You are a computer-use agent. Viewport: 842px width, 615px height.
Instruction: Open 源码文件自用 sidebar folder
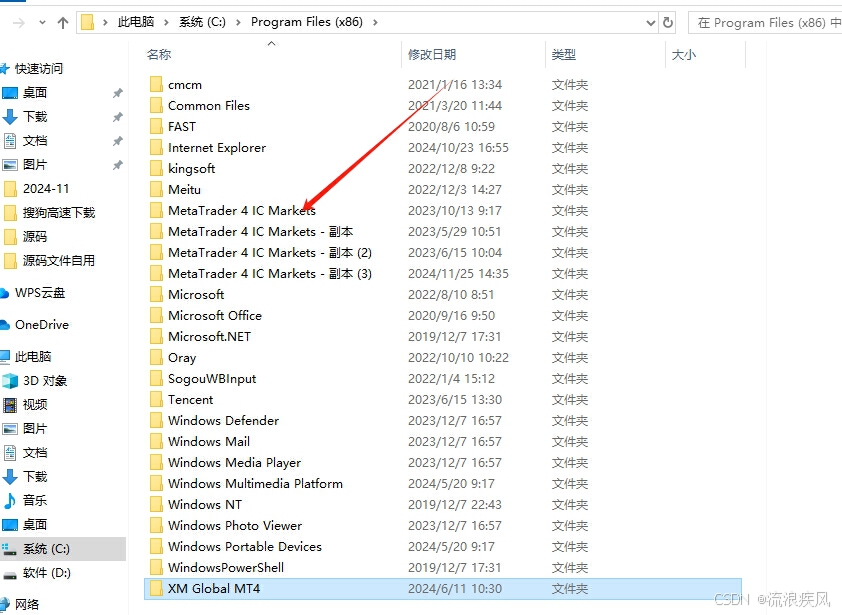pos(59,261)
